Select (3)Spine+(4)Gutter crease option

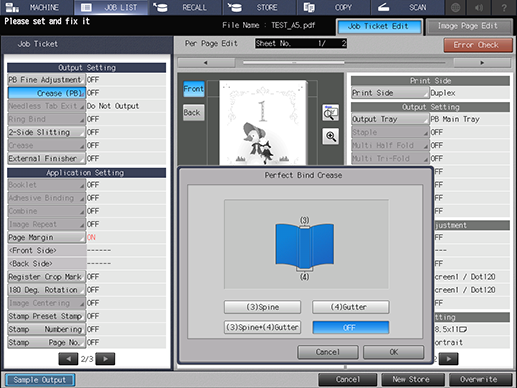(262, 327)
